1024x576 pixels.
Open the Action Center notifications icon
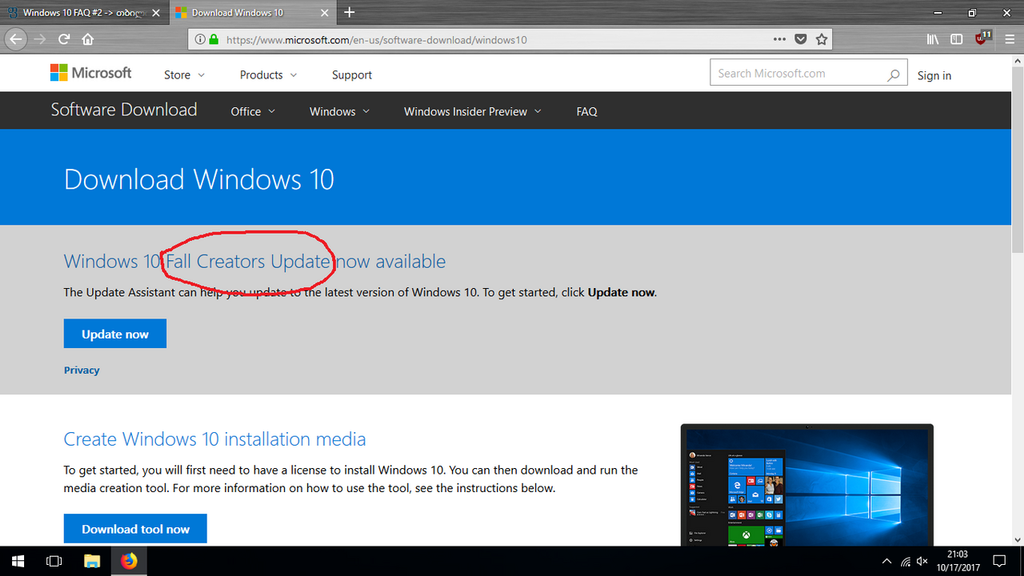(999, 561)
